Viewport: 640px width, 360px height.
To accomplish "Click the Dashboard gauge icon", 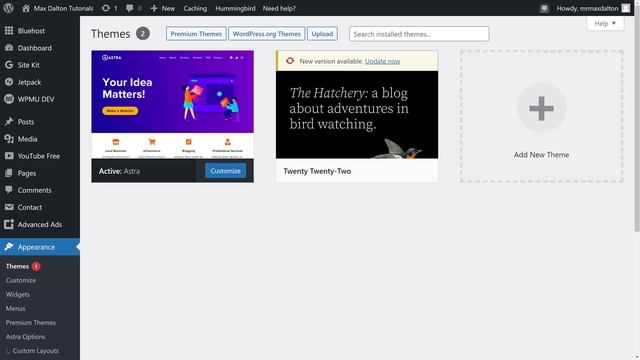I will (9, 48).
